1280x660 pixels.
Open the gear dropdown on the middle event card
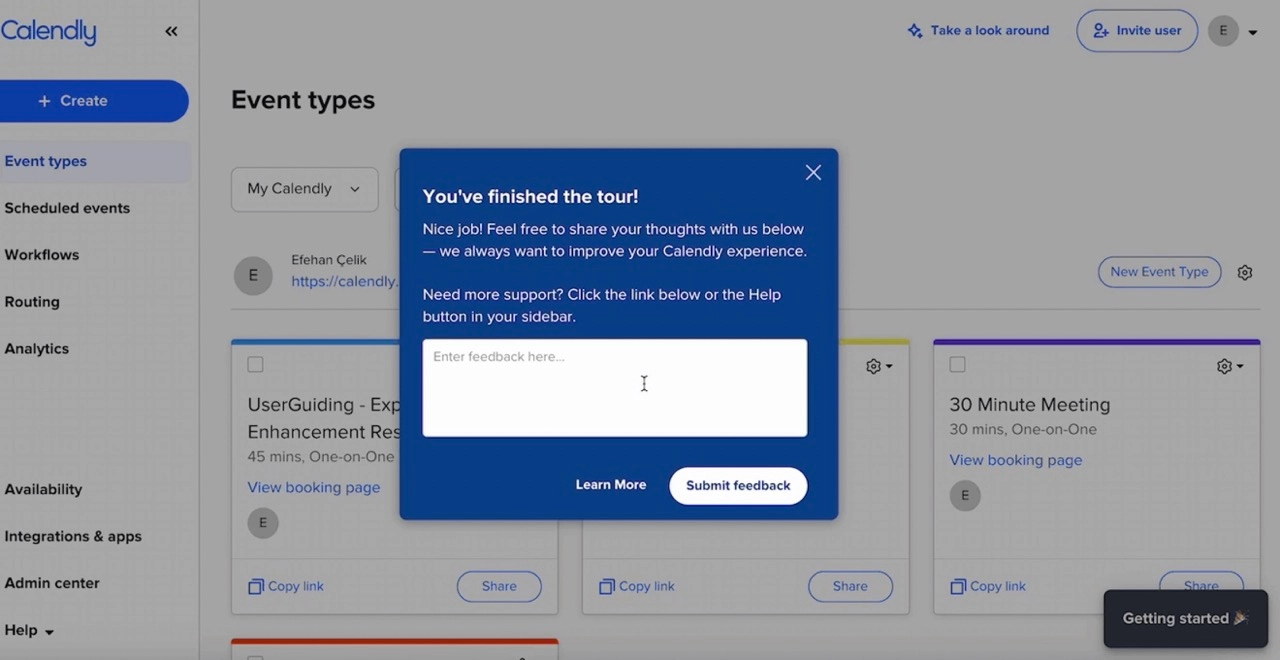pos(872,366)
